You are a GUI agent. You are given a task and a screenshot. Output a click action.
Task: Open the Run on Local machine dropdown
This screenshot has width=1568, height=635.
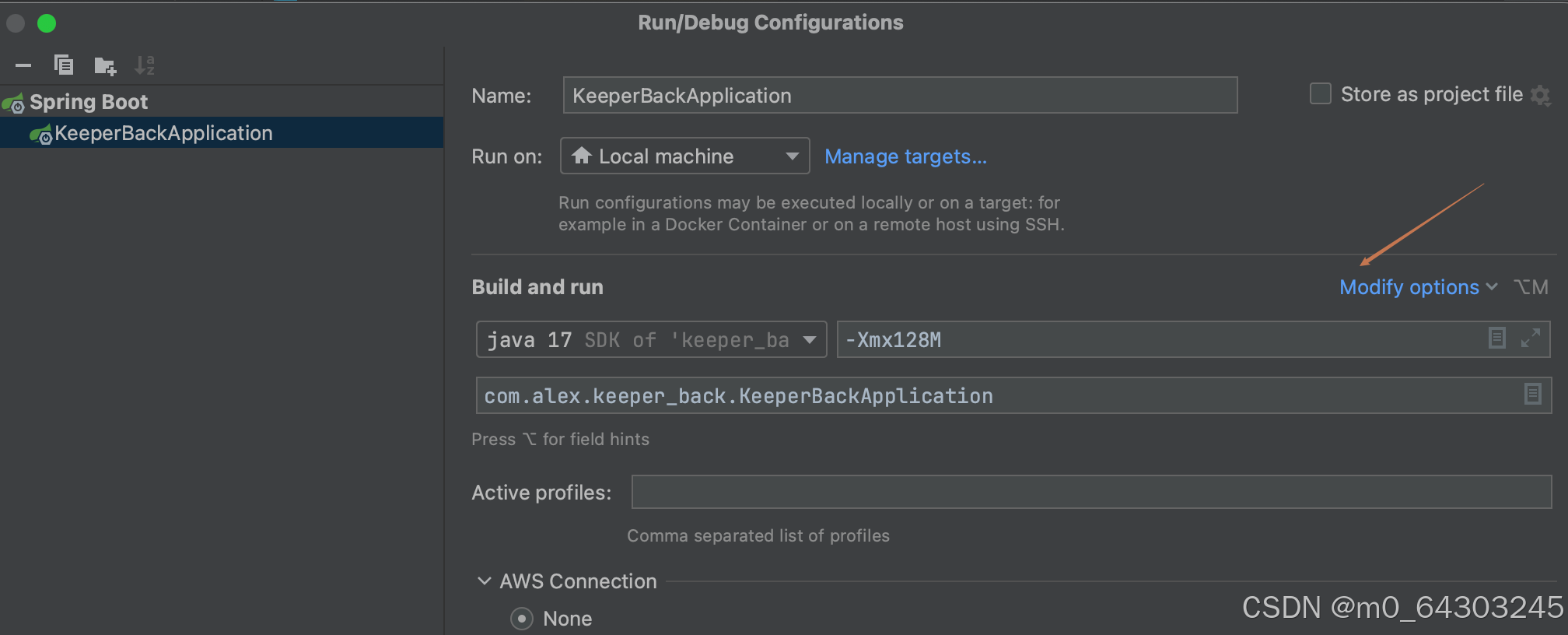(684, 156)
